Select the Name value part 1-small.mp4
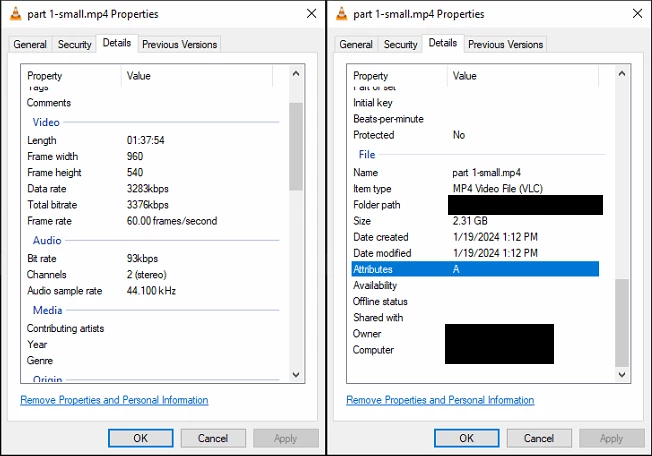The height and width of the screenshot is (456, 652). tap(487, 173)
